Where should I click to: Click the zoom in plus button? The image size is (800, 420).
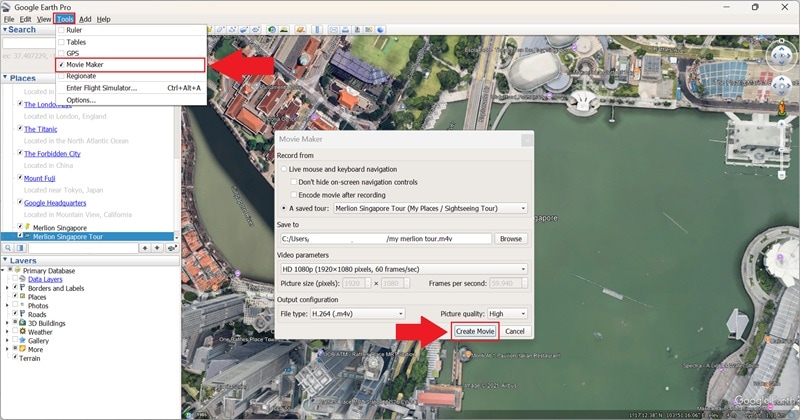point(781,124)
